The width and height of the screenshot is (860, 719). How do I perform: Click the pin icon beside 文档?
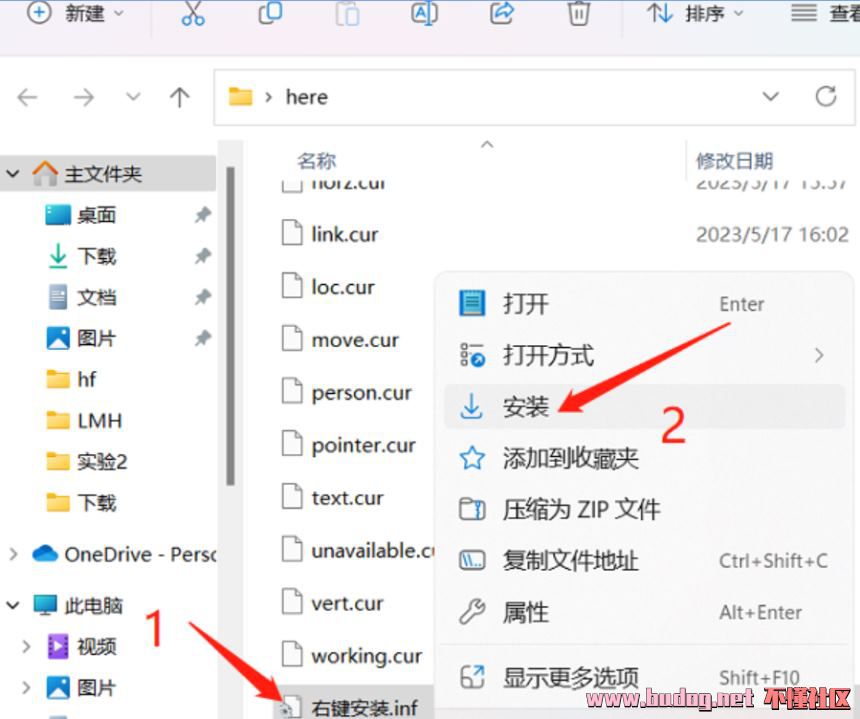[x=203, y=297]
